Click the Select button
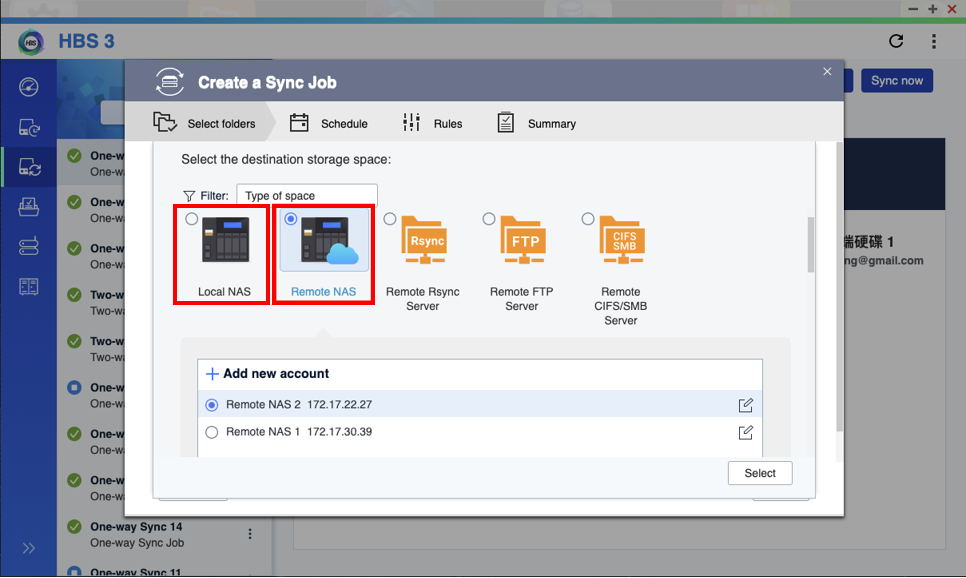The width and height of the screenshot is (966, 578). click(x=760, y=473)
